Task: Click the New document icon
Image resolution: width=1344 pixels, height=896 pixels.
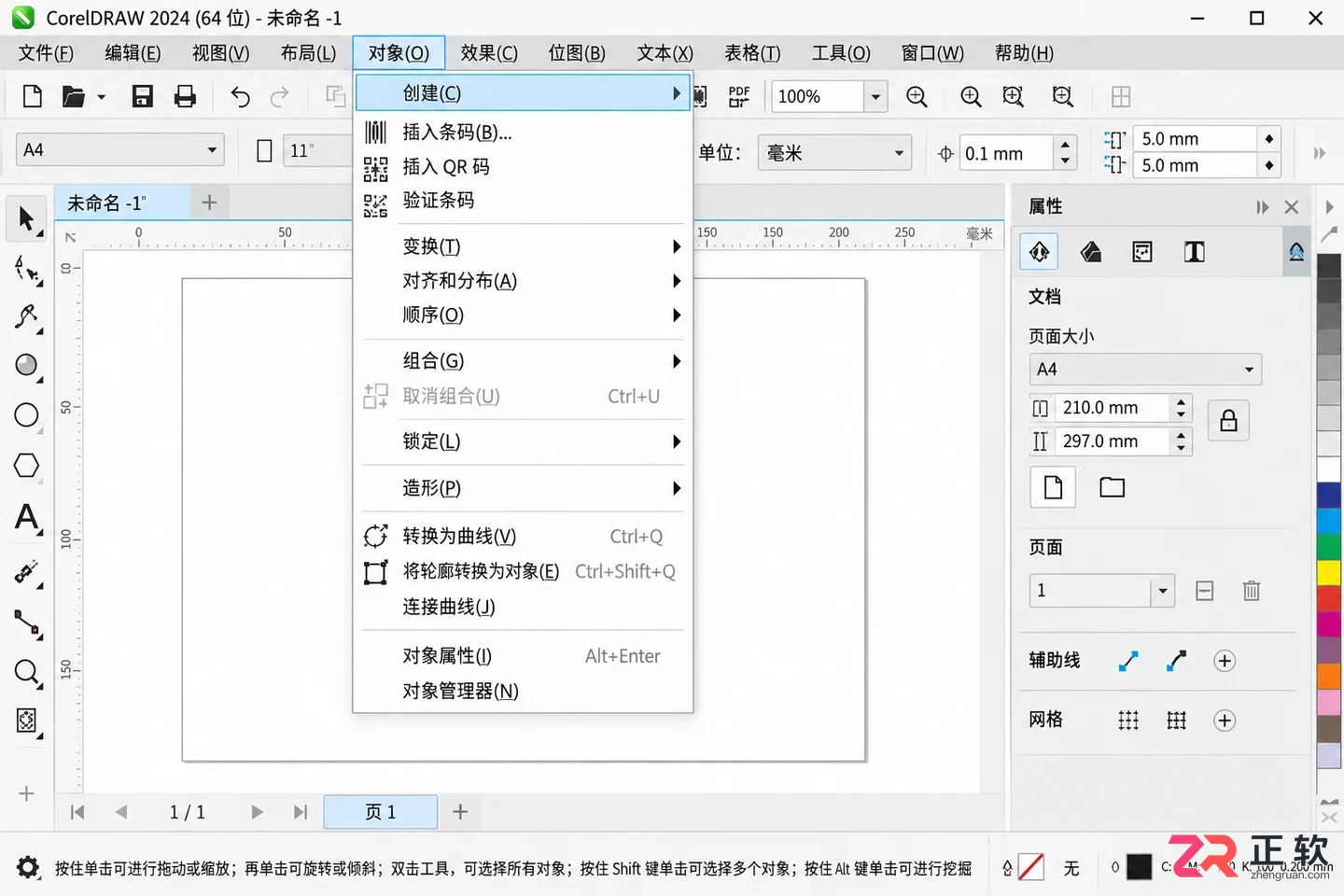Action: 32,96
